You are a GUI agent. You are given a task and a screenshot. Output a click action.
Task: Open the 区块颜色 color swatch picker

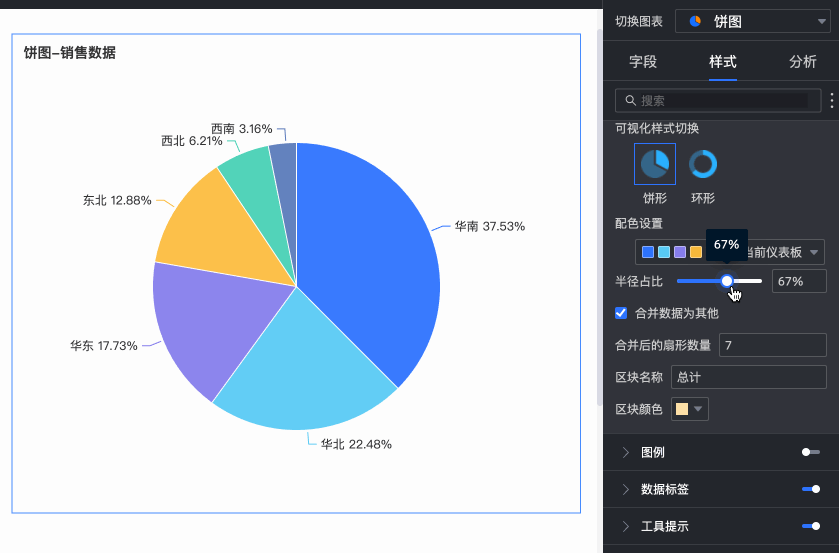[691, 409]
